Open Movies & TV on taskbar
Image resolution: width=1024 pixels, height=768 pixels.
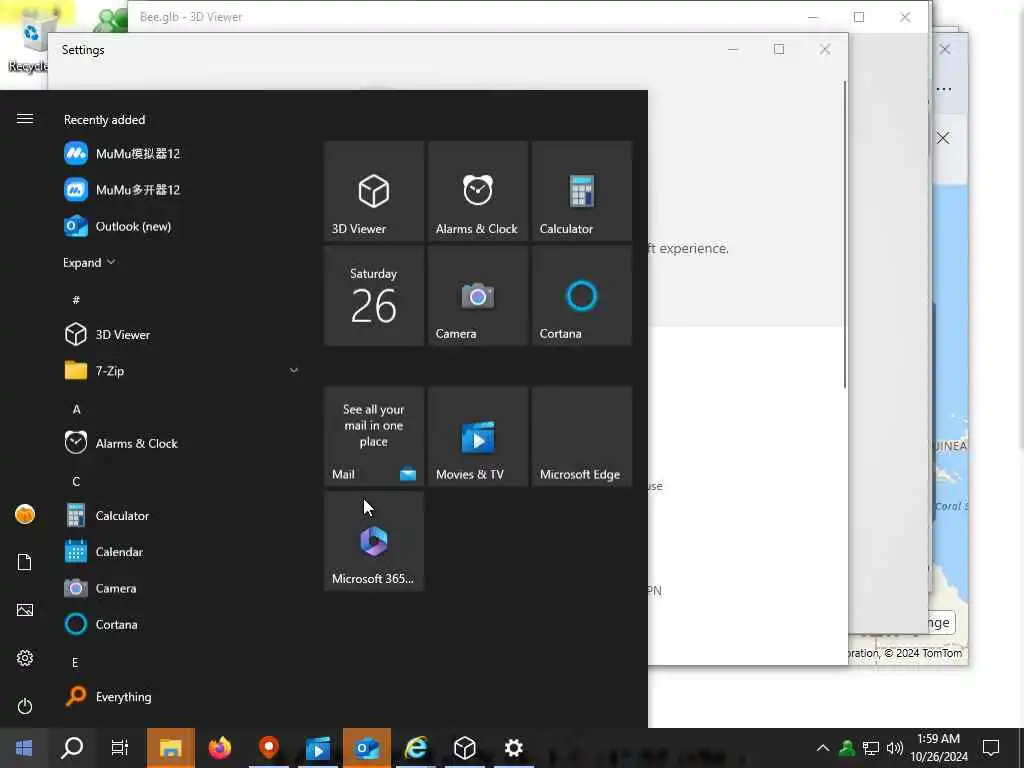click(317, 748)
